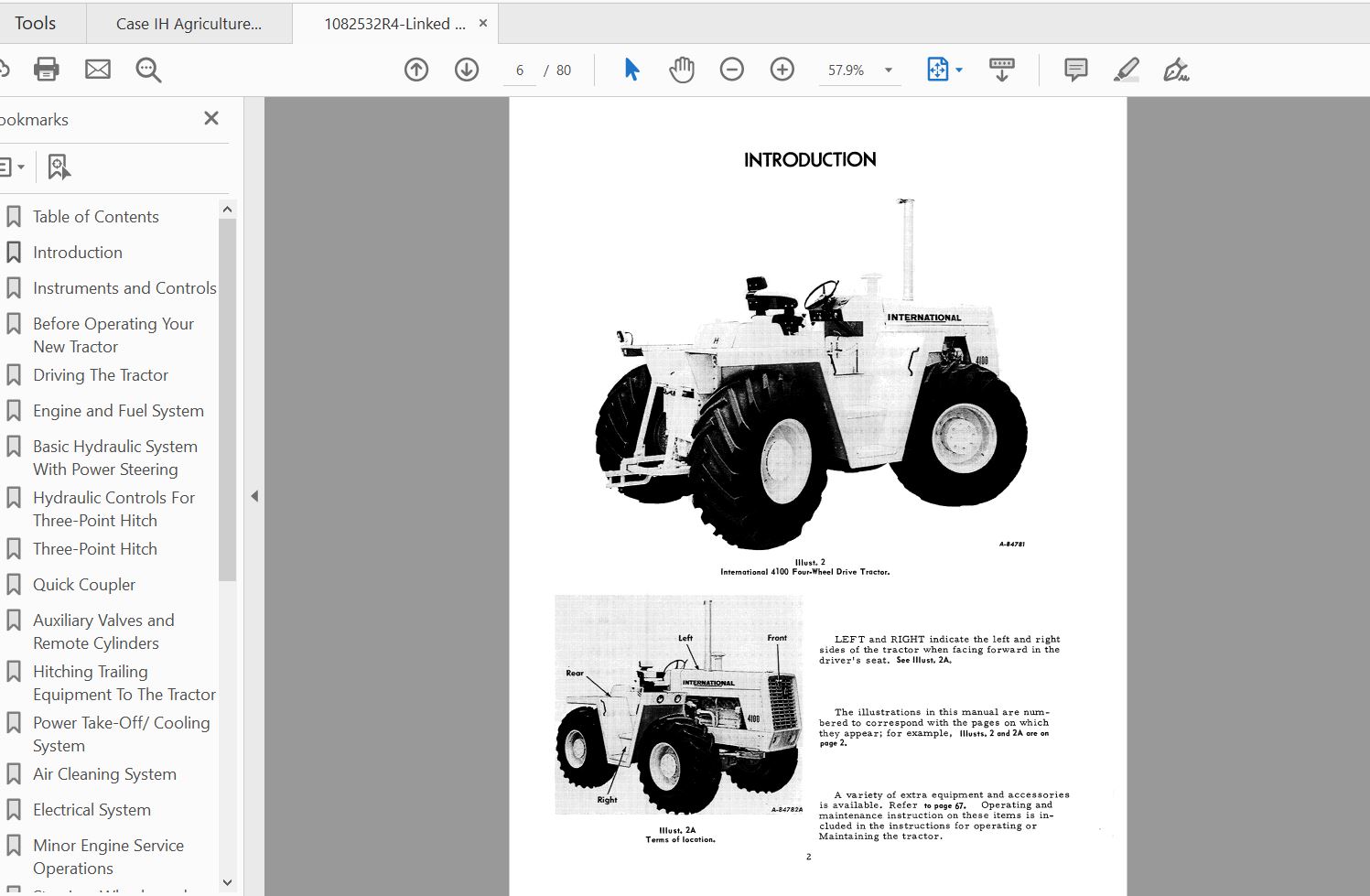
Task: Open the Tools tab
Action: tap(35, 24)
